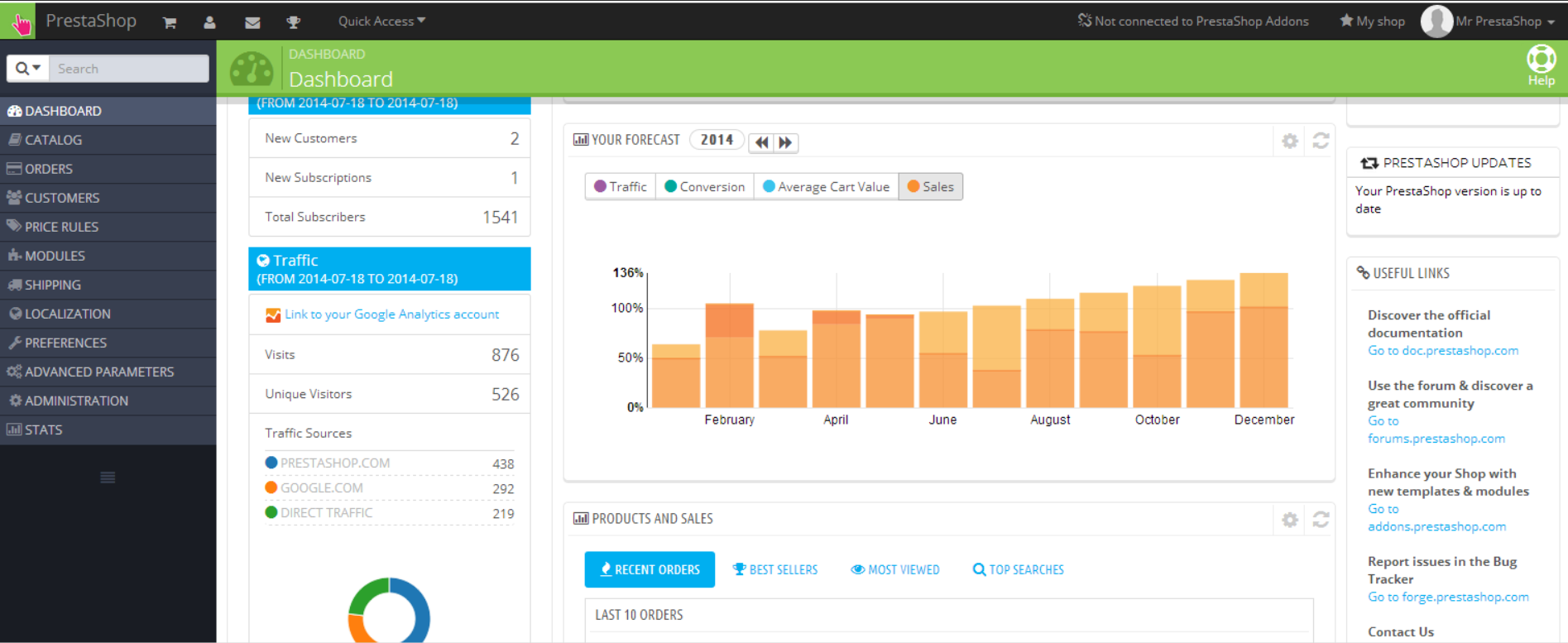The image size is (1568, 643).
Task: Click Total Subscribers value 1541
Action: point(500,218)
